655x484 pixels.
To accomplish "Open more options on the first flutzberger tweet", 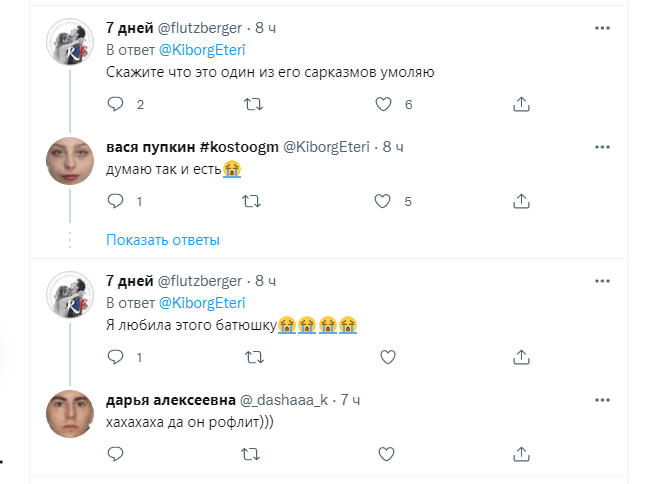I will tap(601, 29).
